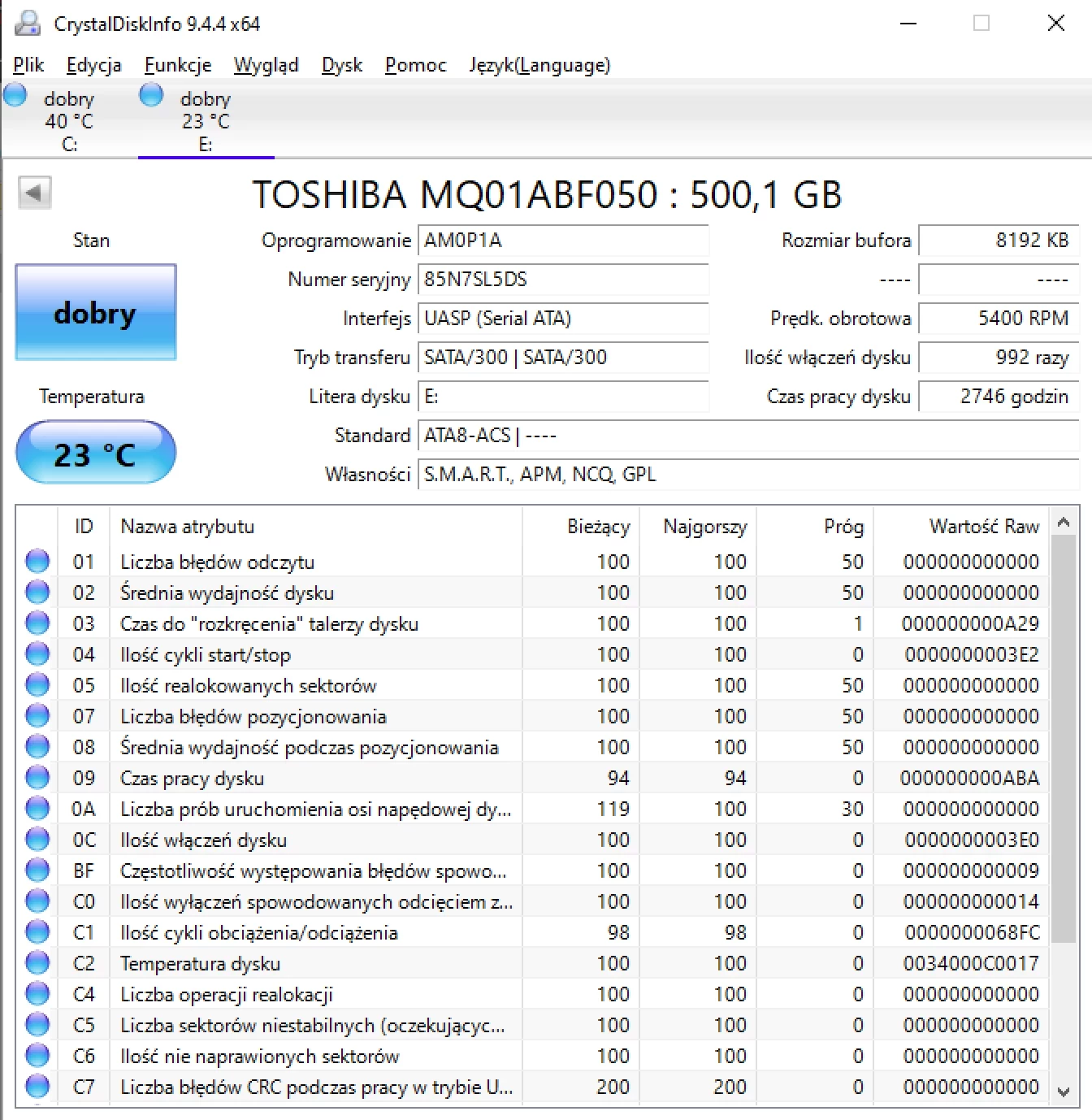Image resolution: width=1092 pixels, height=1120 pixels.
Task: Open the Język(Language) menu
Action: [x=539, y=65]
